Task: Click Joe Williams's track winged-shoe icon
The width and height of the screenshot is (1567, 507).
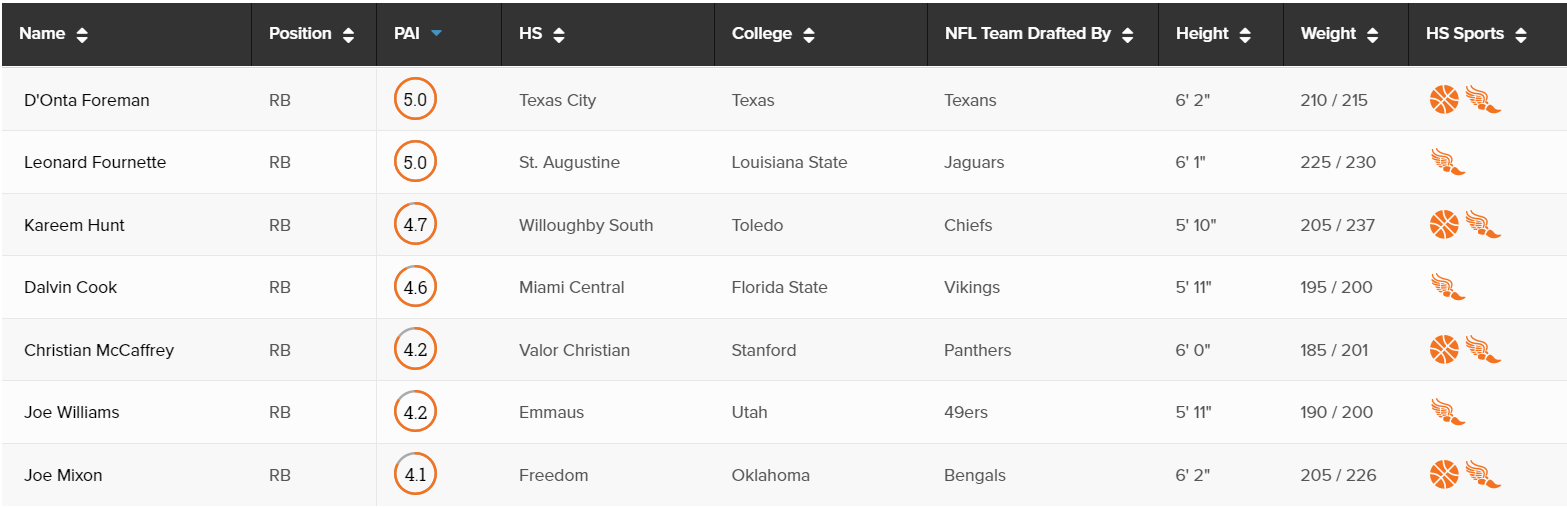Action: (x=1448, y=412)
